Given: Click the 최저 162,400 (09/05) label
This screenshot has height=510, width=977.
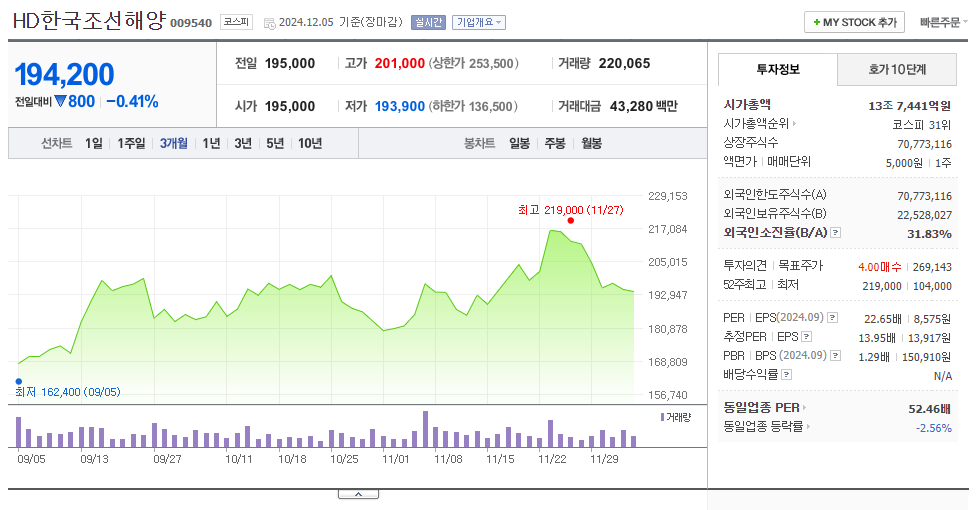Looking at the screenshot, I should click(x=68, y=392).
